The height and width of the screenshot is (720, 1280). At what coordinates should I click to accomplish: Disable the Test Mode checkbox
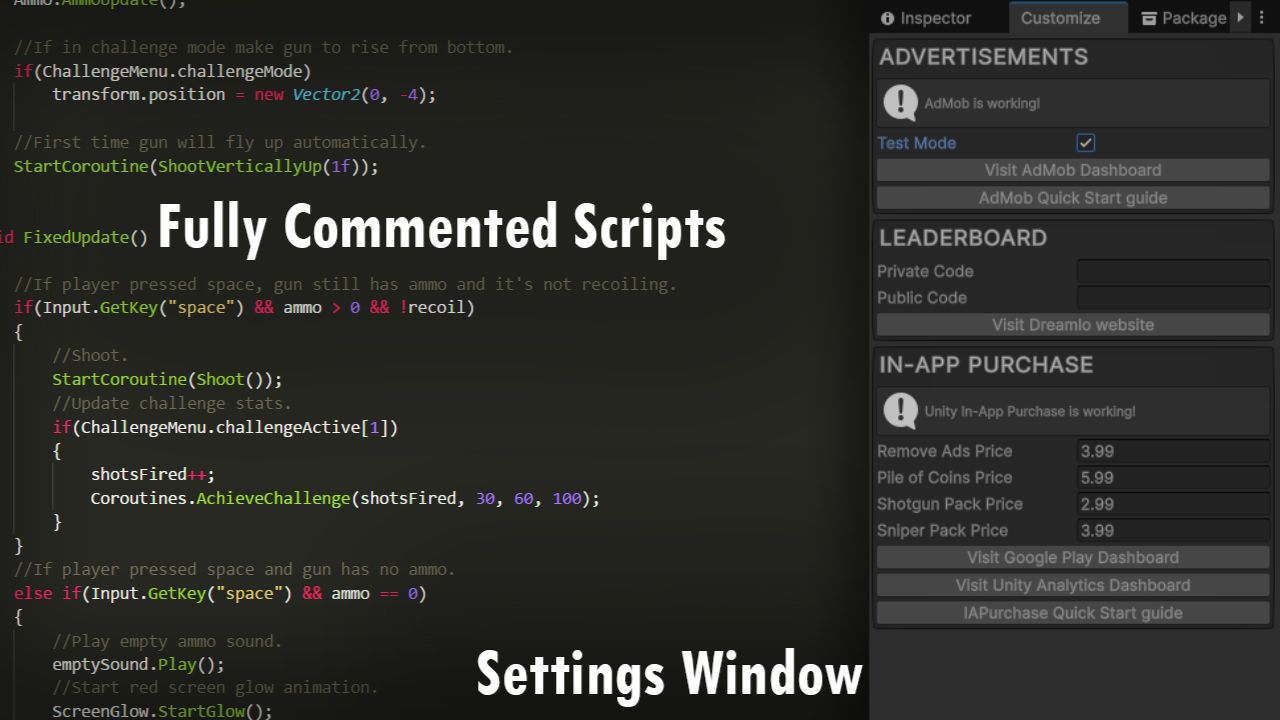[1085, 143]
